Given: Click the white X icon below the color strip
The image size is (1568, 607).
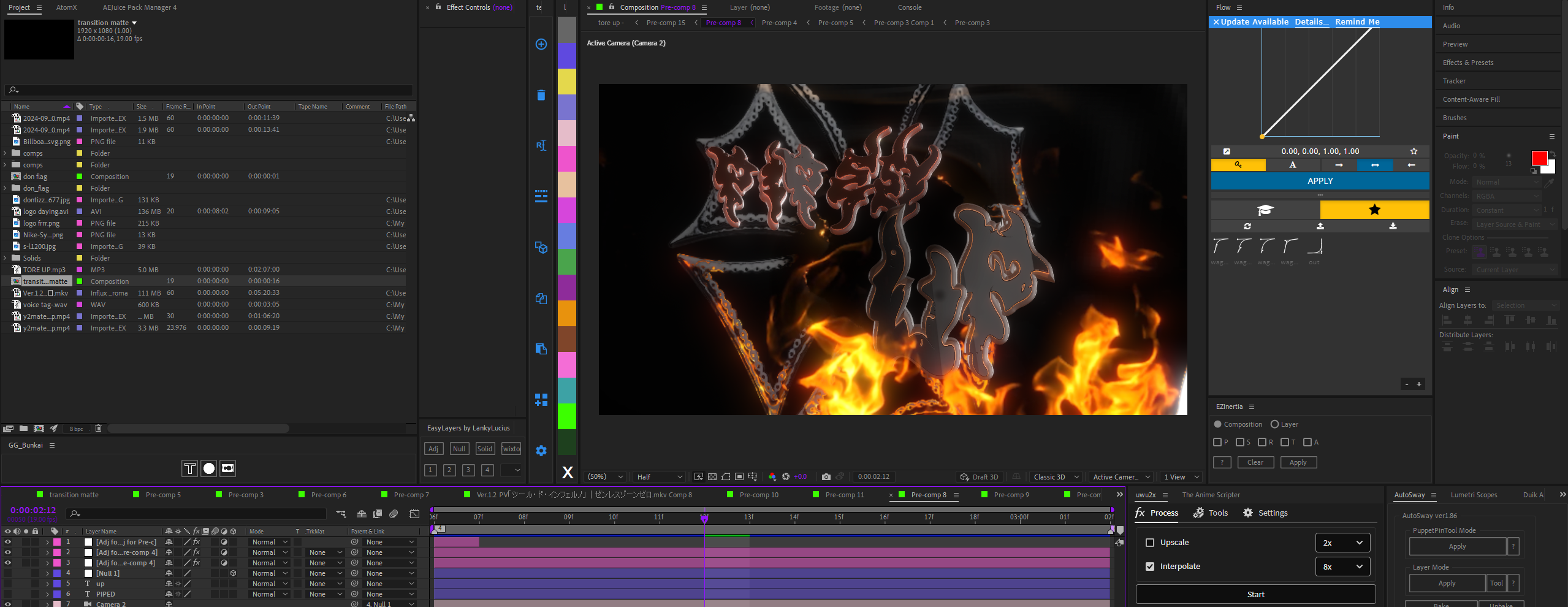Looking at the screenshot, I should point(567,472).
